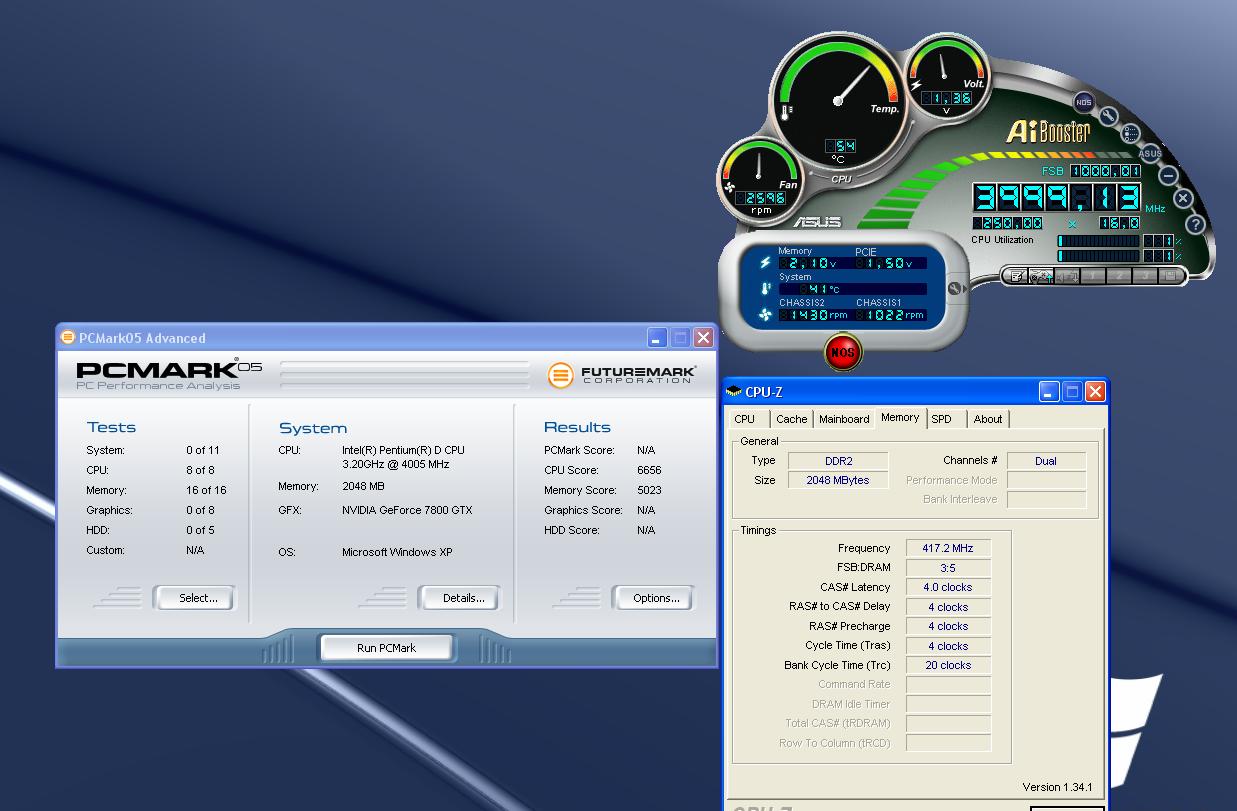1237x811 pixels.
Task: Click the 16.0 multiplier display
Action: click(x=1120, y=223)
